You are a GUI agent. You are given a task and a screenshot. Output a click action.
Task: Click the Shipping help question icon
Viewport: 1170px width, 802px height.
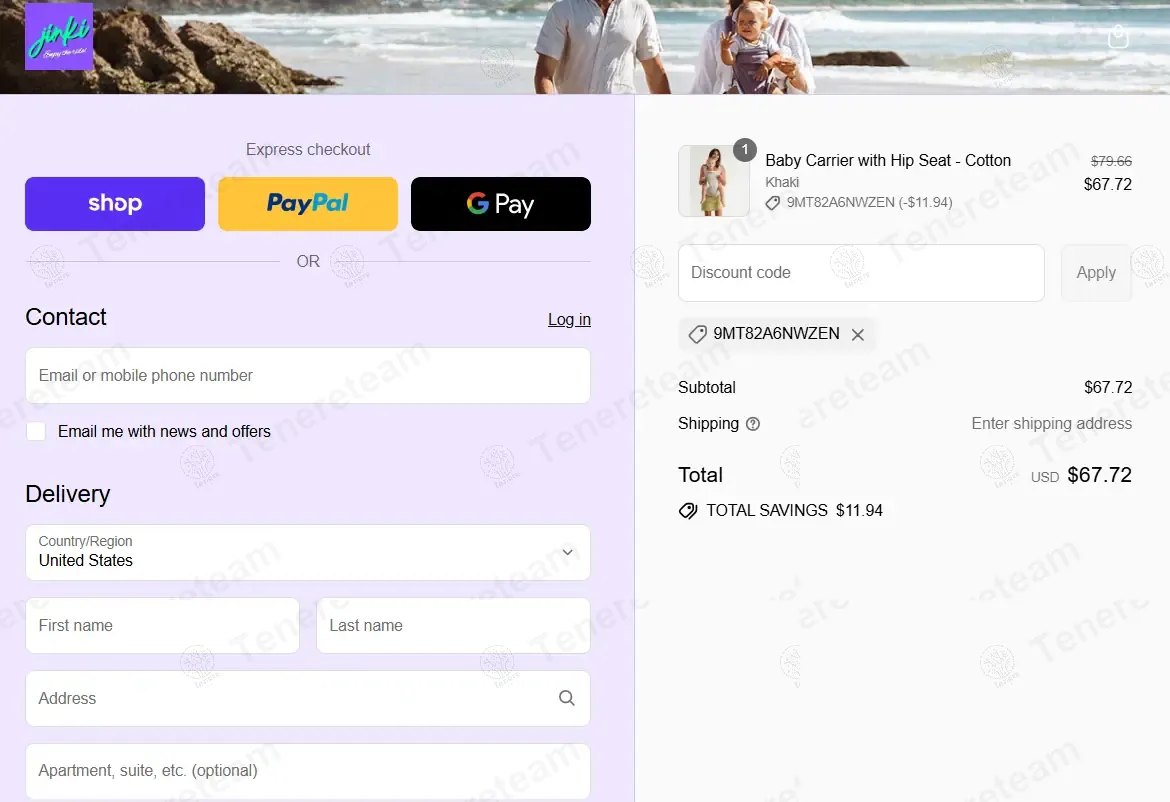click(753, 424)
